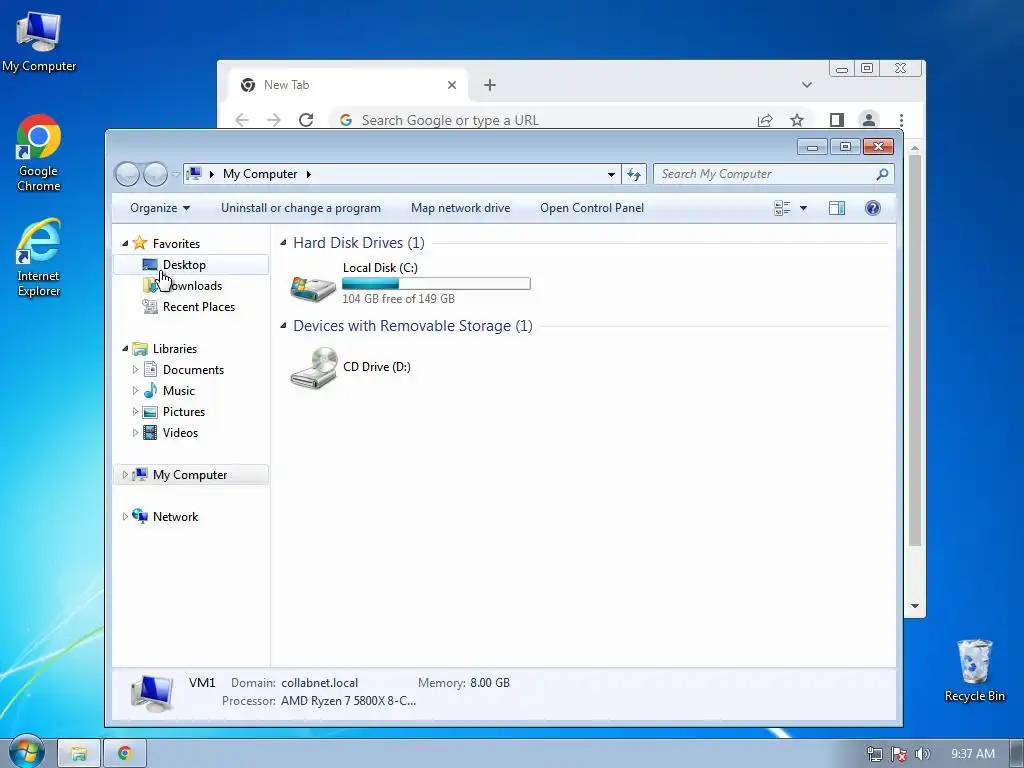Expand the Music library

tap(135, 391)
